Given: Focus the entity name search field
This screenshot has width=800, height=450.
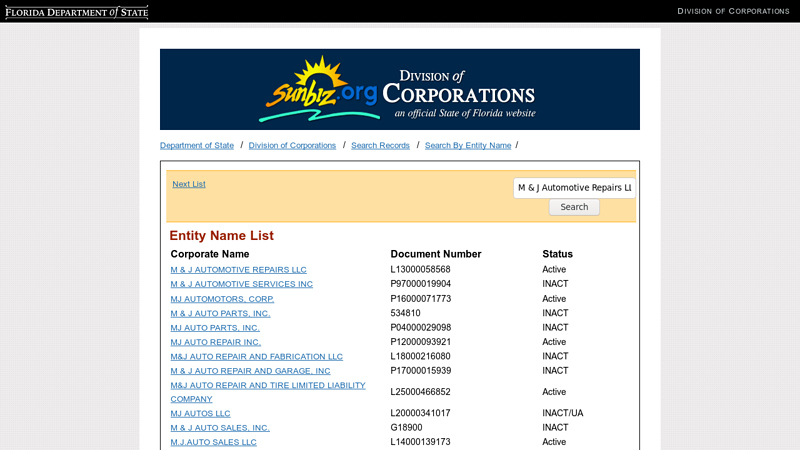Looking at the screenshot, I should click(574, 188).
